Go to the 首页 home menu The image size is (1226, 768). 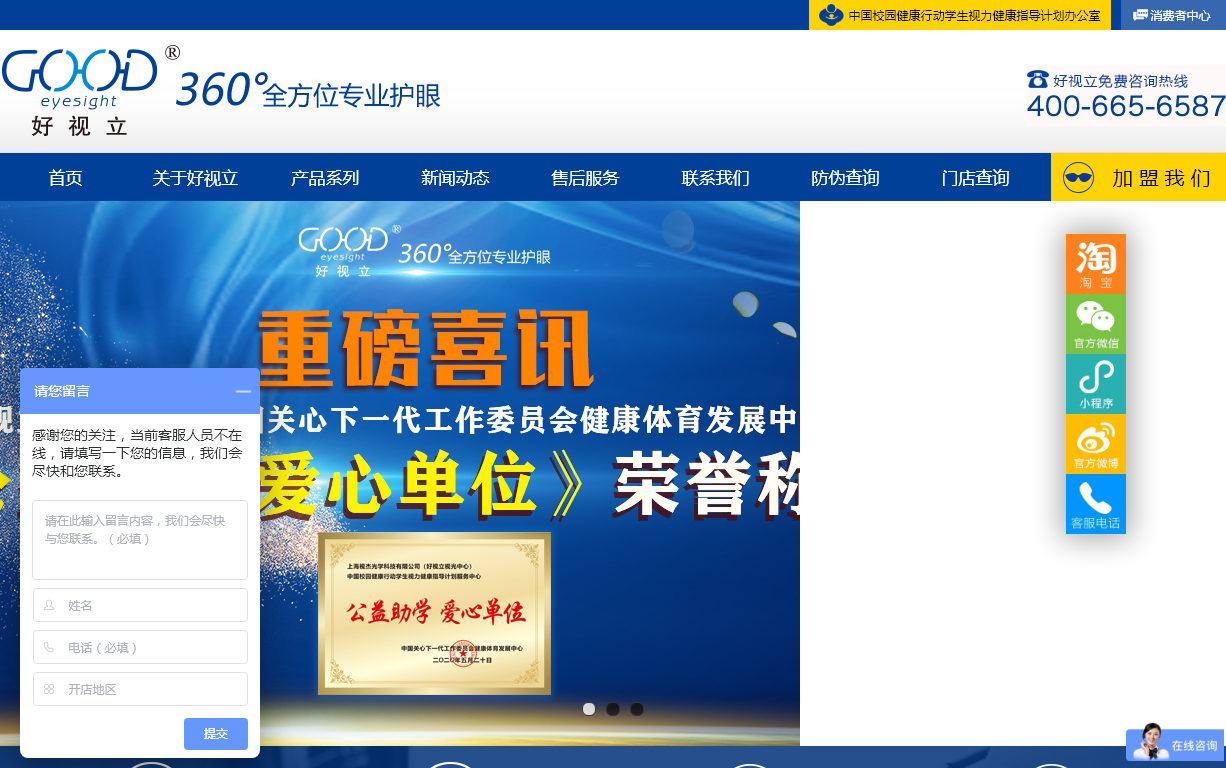pyautogui.click(x=66, y=178)
